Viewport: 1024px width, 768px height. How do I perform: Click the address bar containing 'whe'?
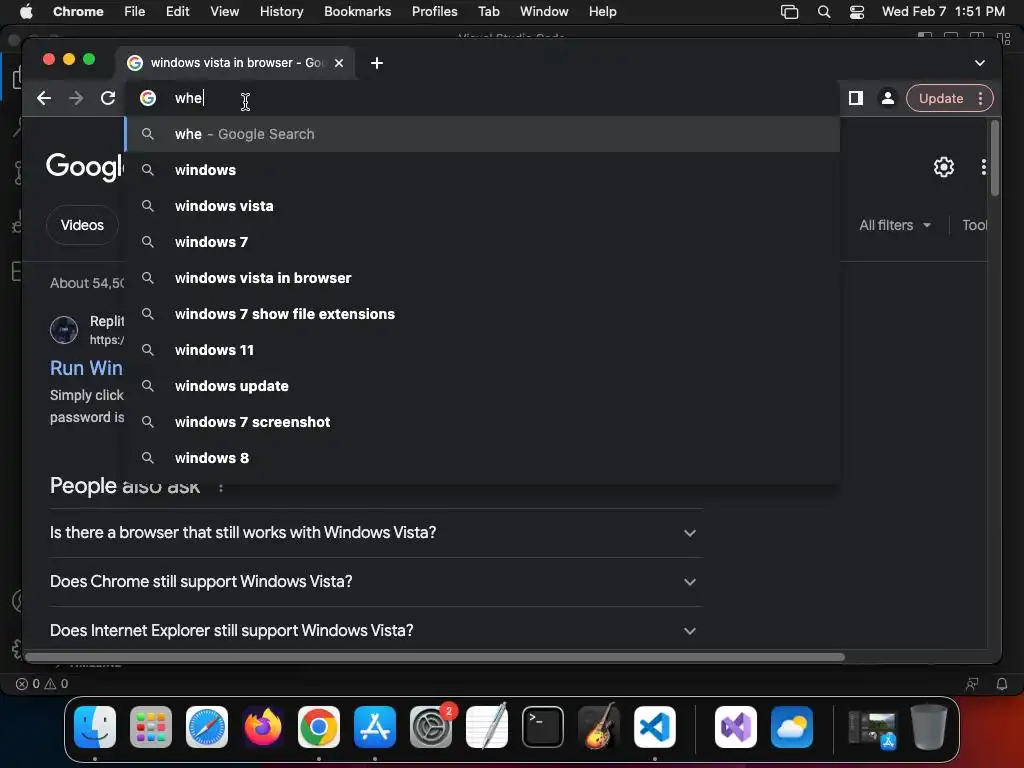483,98
